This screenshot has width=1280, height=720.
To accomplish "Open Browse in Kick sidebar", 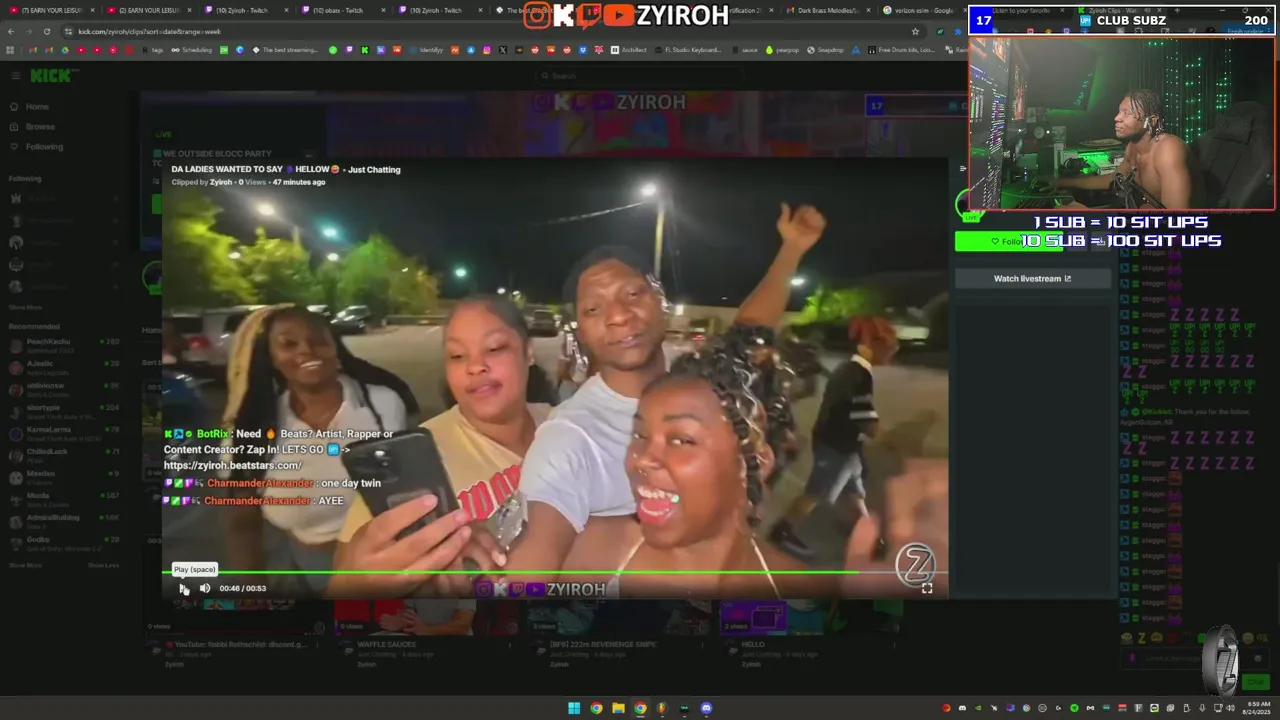I will tap(40, 127).
